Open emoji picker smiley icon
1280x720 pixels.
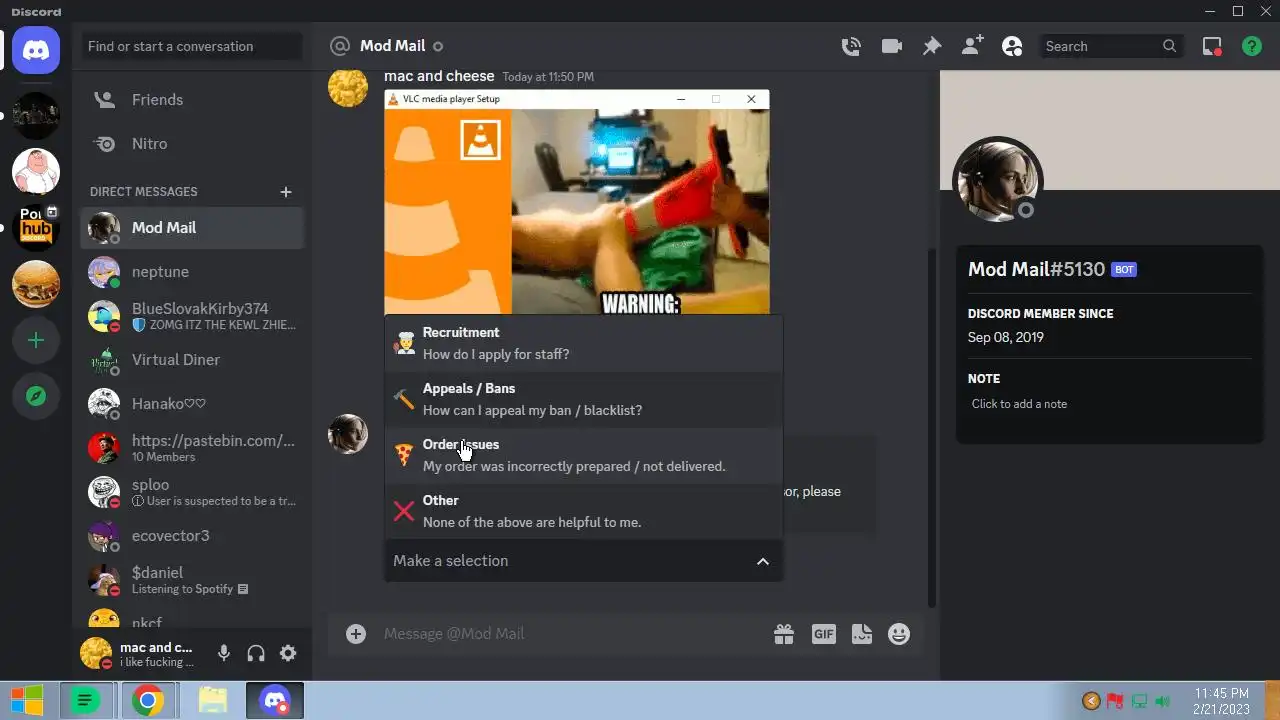coord(899,634)
